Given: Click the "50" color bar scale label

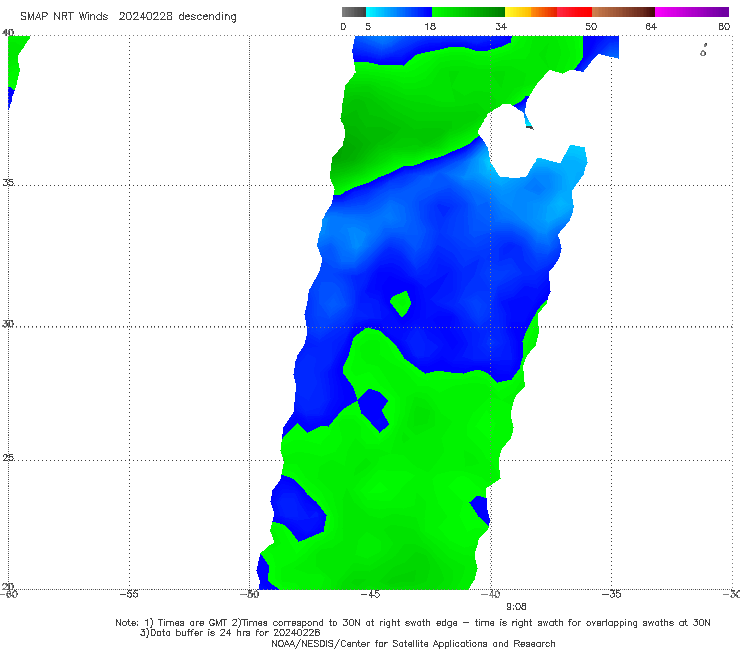Looking at the screenshot, I should coord(591,26).
